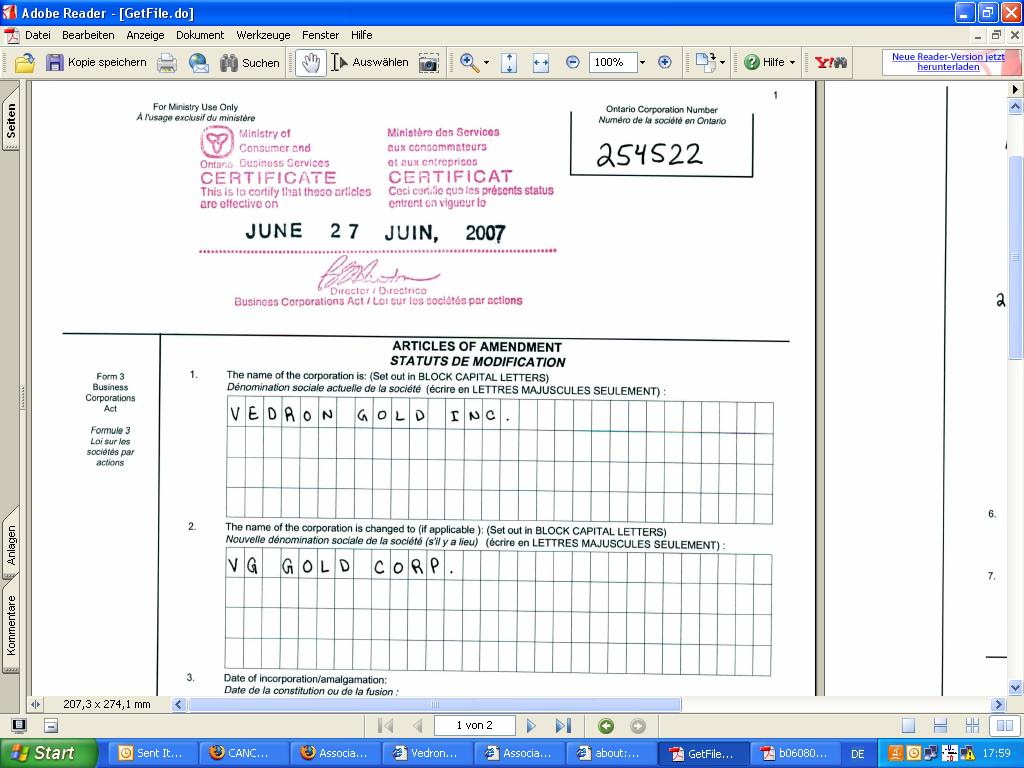Open the Dokument menu
The image size is (1024, 768).
[x=200, y=35]
